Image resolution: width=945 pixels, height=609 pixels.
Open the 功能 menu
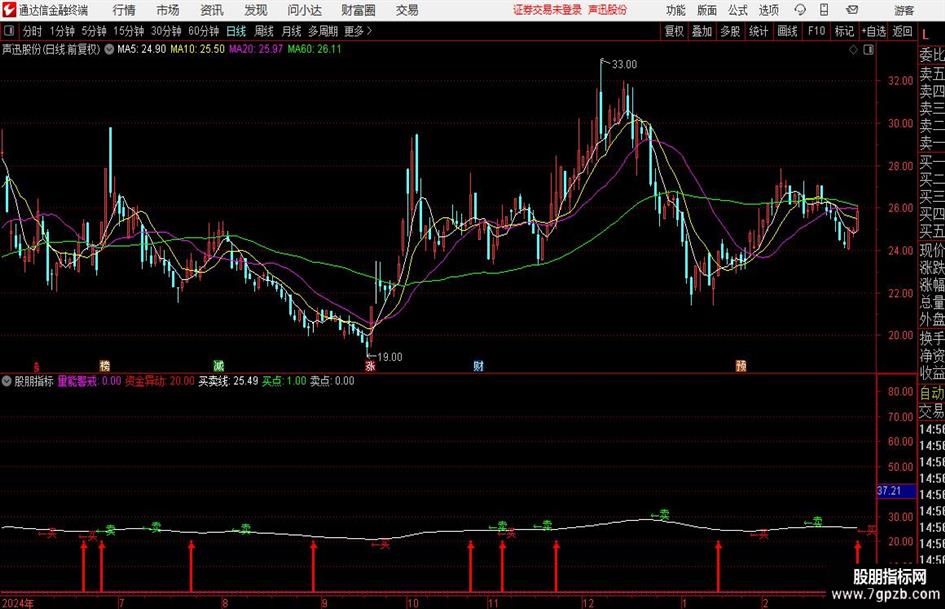coord(676,10)
